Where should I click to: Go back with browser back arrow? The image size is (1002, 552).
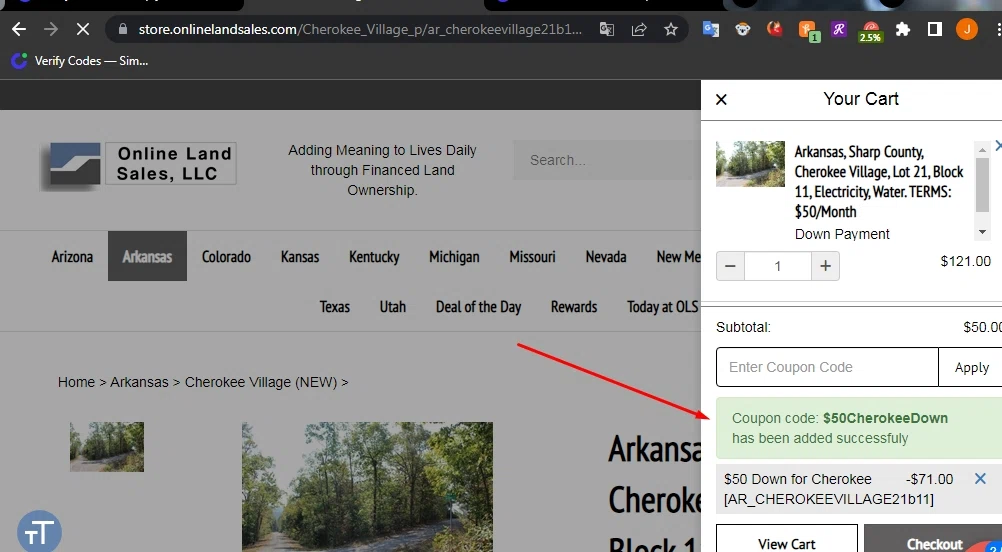19,29
